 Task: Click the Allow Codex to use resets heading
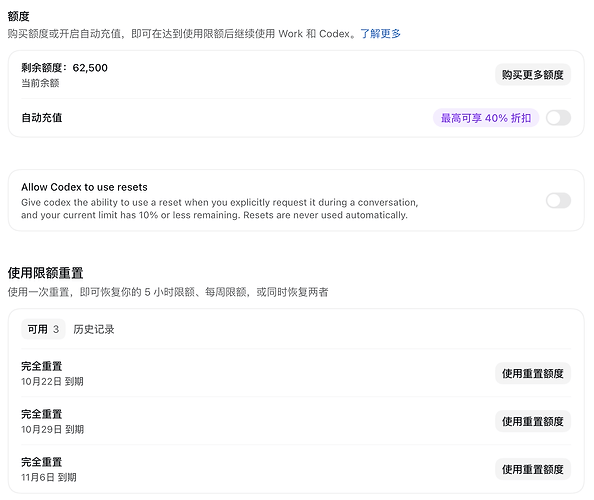[84, 187]
